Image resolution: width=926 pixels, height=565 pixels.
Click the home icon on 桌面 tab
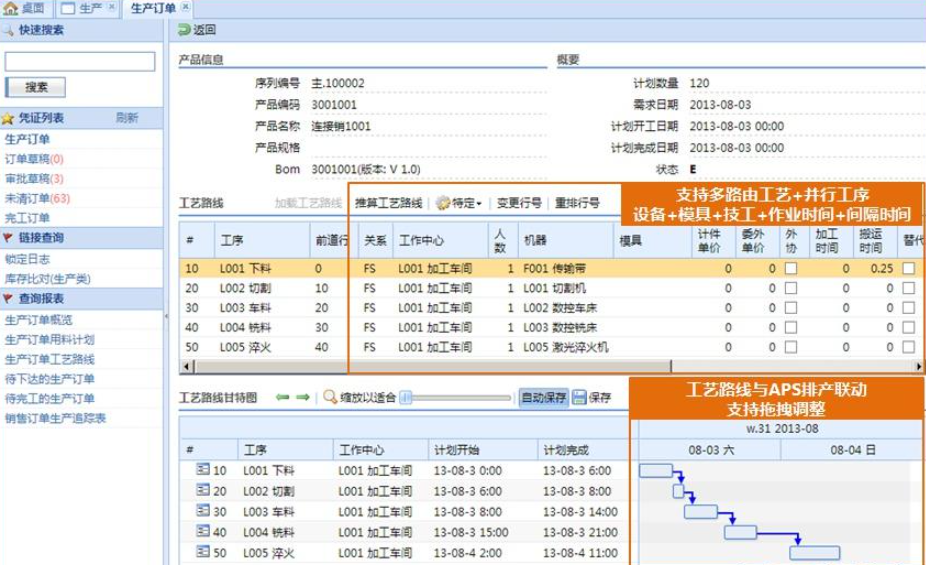[10, 8]
